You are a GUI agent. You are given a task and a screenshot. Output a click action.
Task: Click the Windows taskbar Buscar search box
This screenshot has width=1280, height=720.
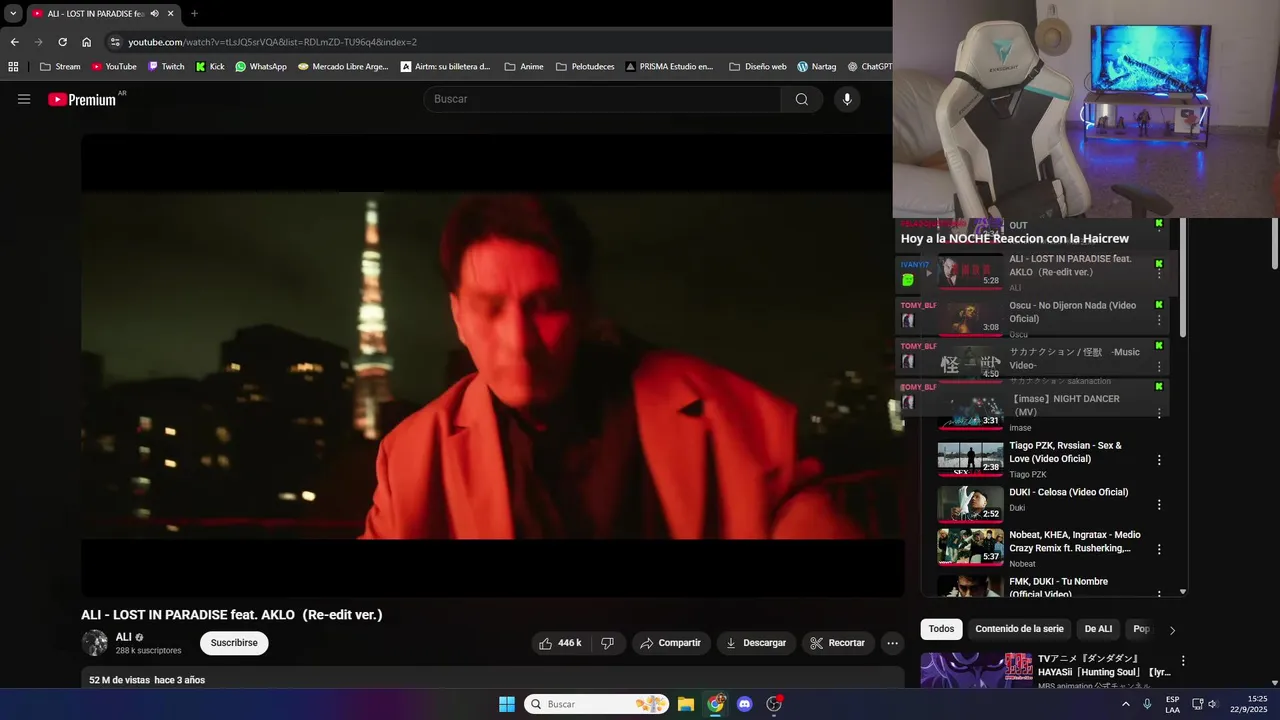pos(597,704)
